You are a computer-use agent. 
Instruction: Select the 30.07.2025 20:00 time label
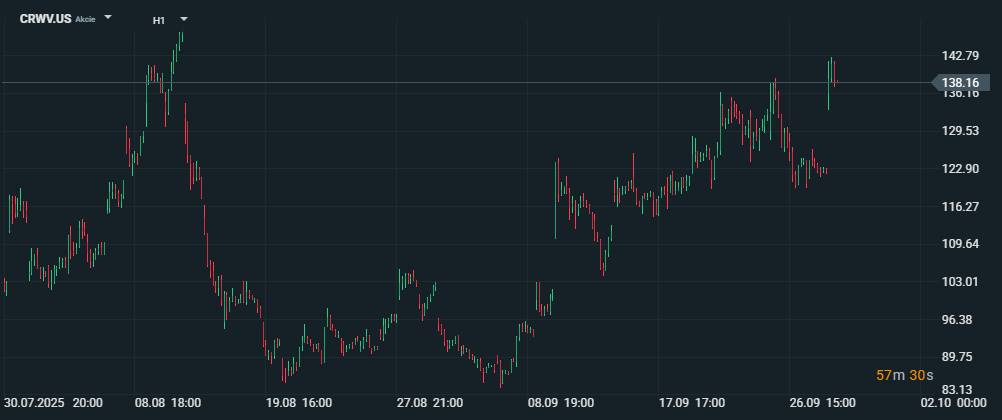53,403
